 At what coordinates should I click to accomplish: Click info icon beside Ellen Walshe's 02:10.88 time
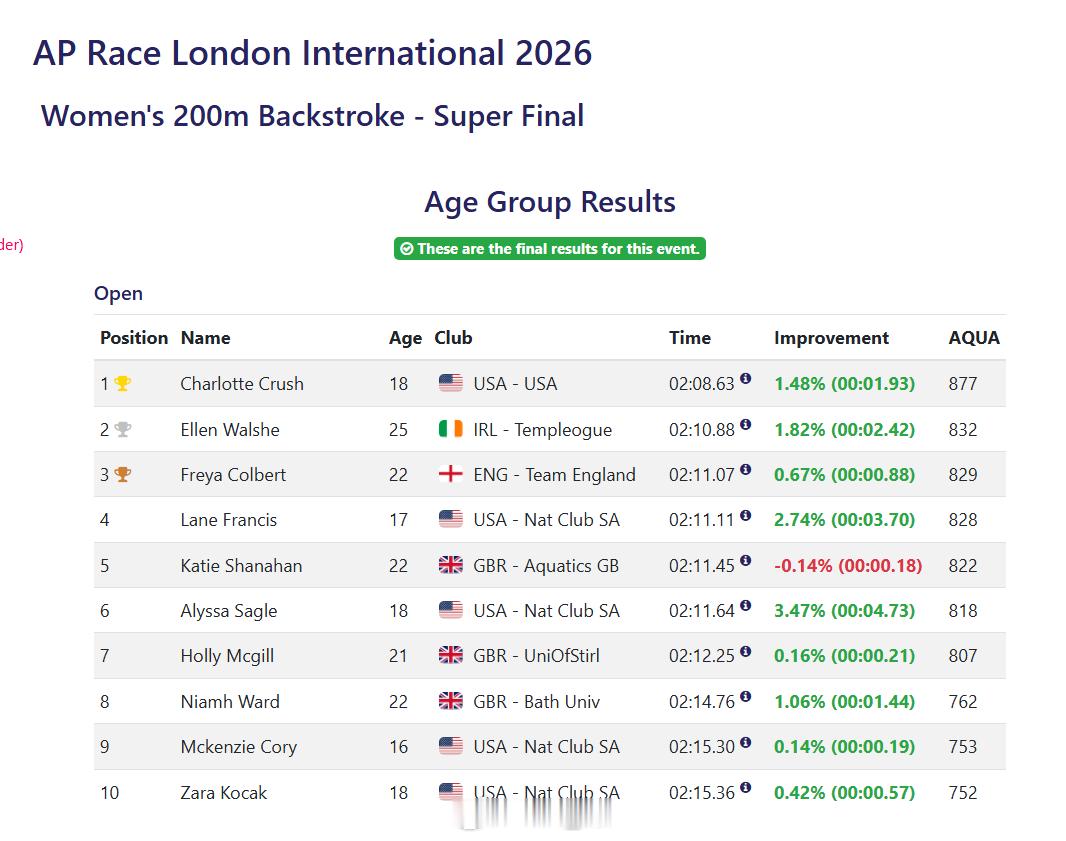click(745, 424)
